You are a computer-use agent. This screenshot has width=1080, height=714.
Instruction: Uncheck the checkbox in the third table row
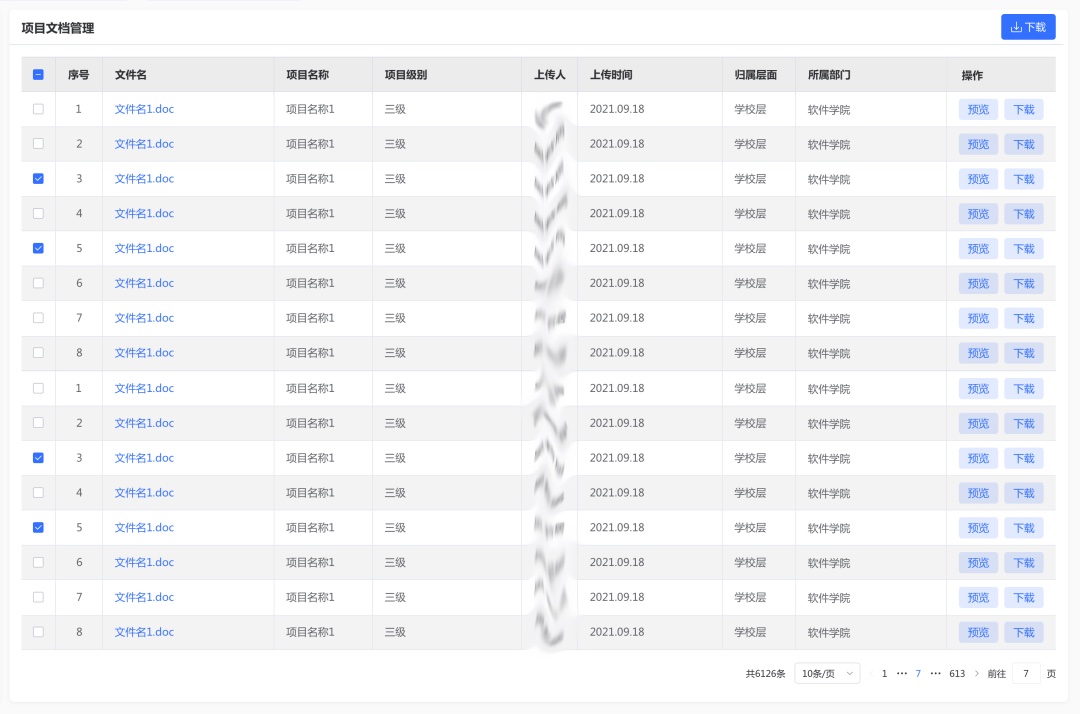click(38, 179)
